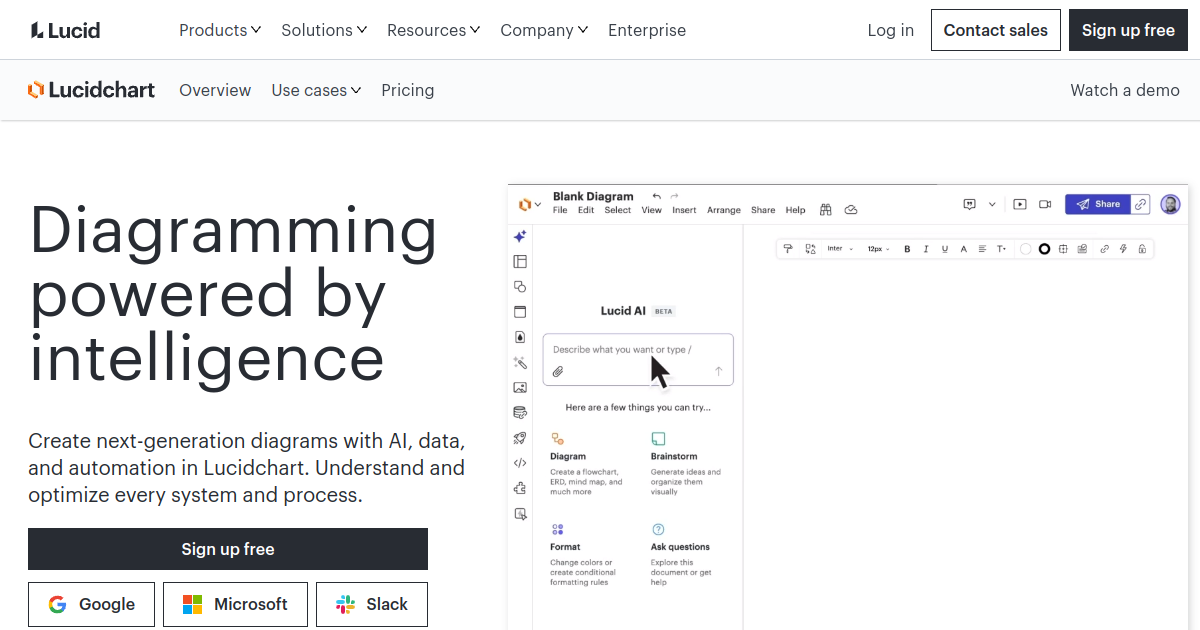Image resolution: width=1200 pixels, height=630 pixels.
Task: Click the white fill color swatch
Action: coord(1025,249)
